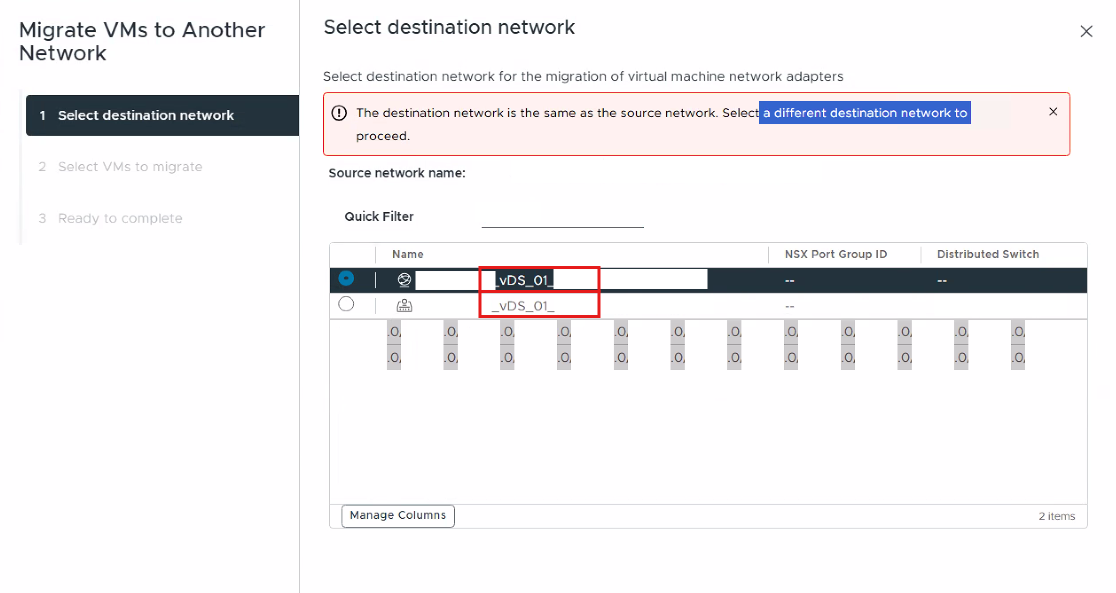This screenshot has height=593, width=1116.
Task: Sort by the Distributed Switch column header
Action: [x=988, y=254]
